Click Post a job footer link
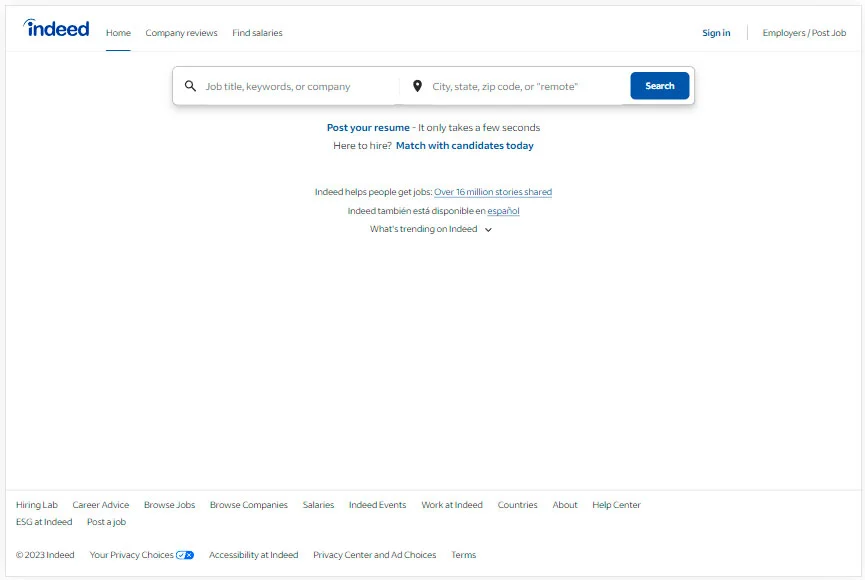Screen dimensions: 865x580 point(106,522)
